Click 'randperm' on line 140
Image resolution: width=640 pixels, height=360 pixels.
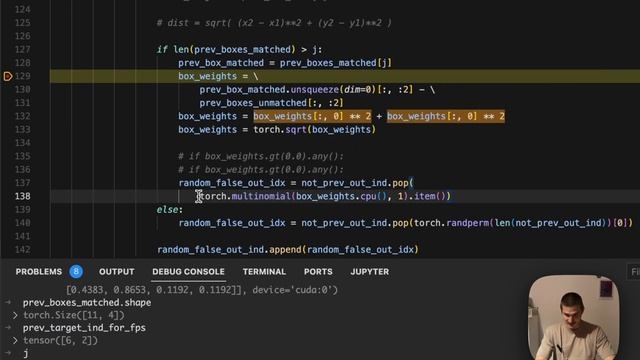468,223
